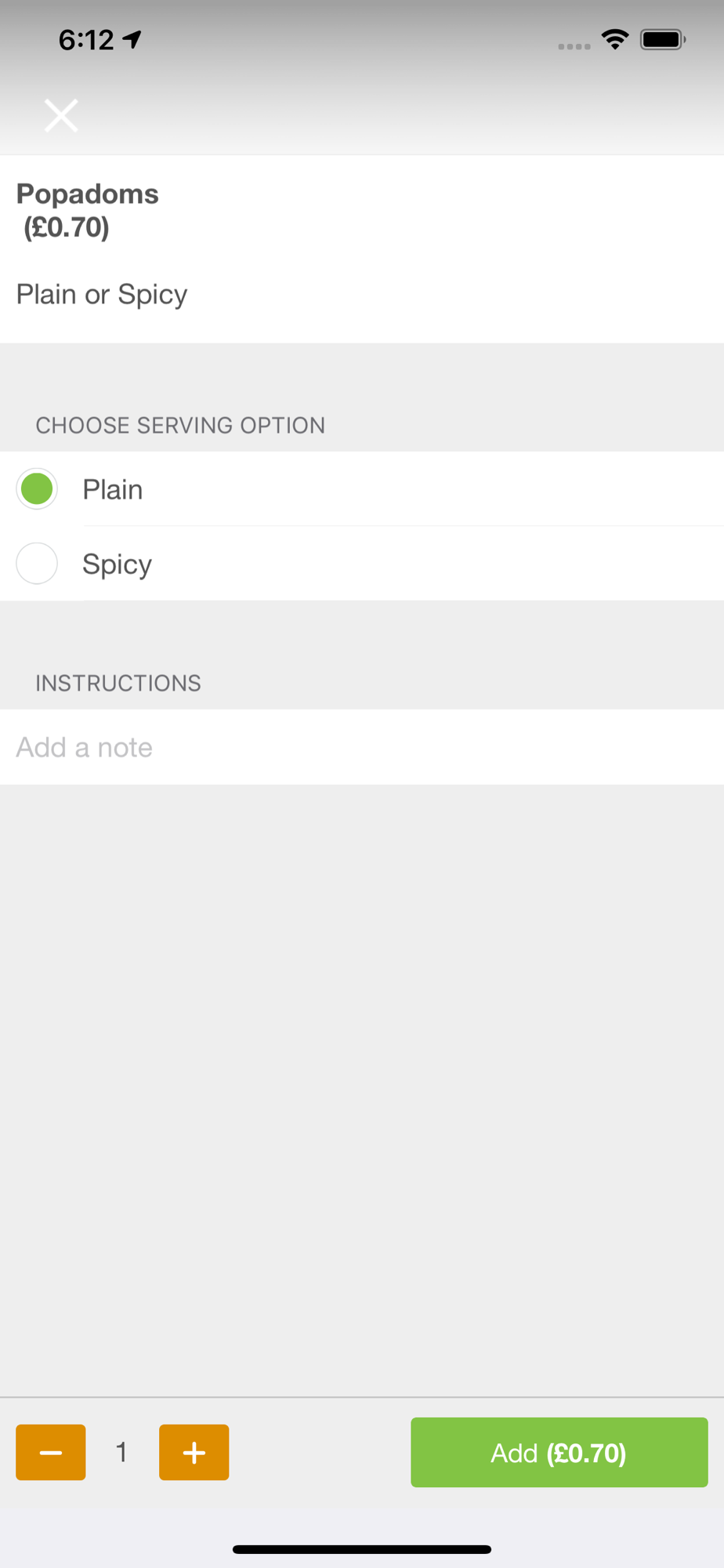This screenshot has height=1568, width=724.
Task: Select the Plain radio button
Action: coord(37,488)
